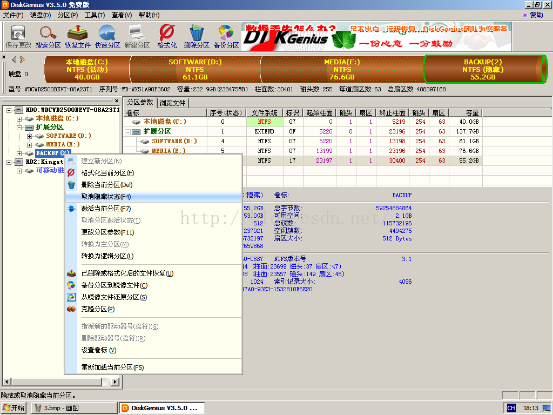Screen dimensions: 553x415
Task: Choose 取消隐藏状态(F4) in context menu
Action: tap(154, 196)
